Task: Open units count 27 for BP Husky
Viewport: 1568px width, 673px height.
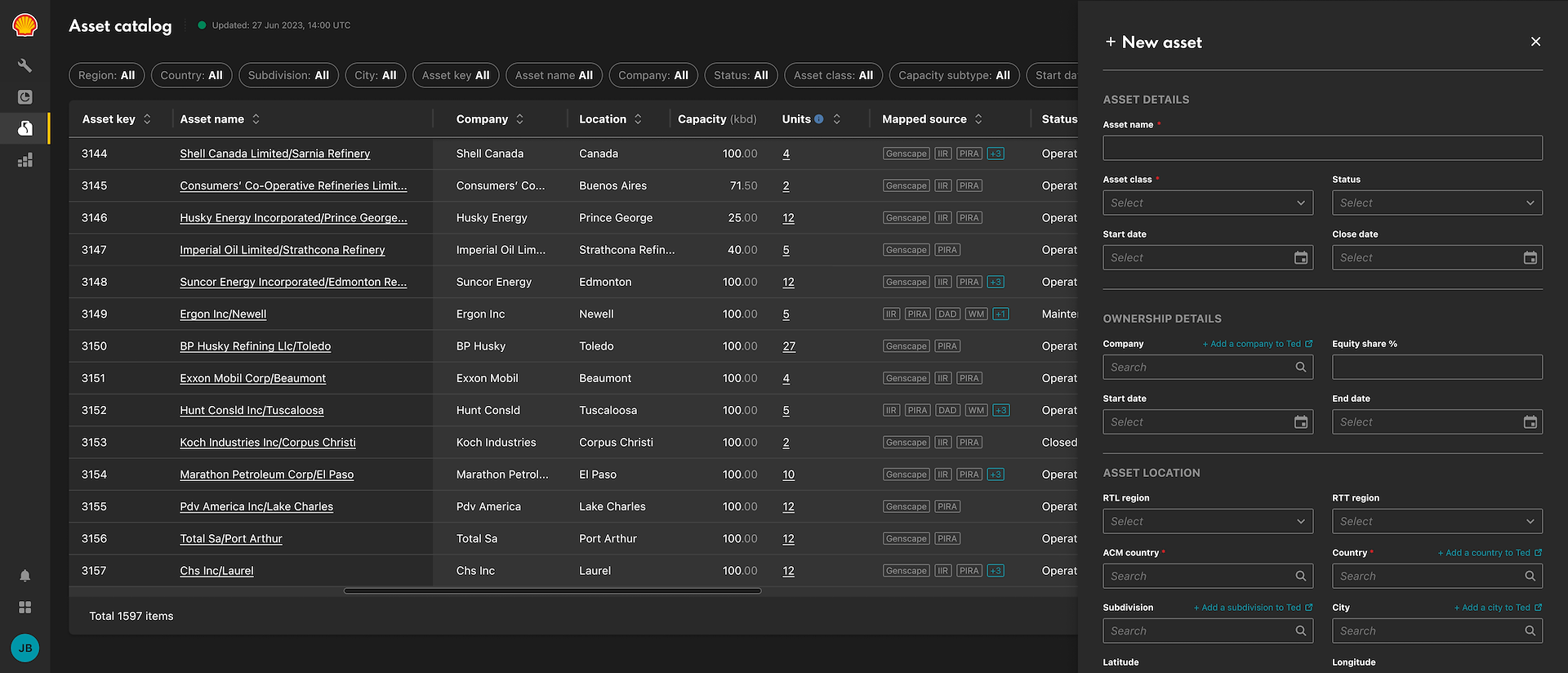Action: point(789,346)
